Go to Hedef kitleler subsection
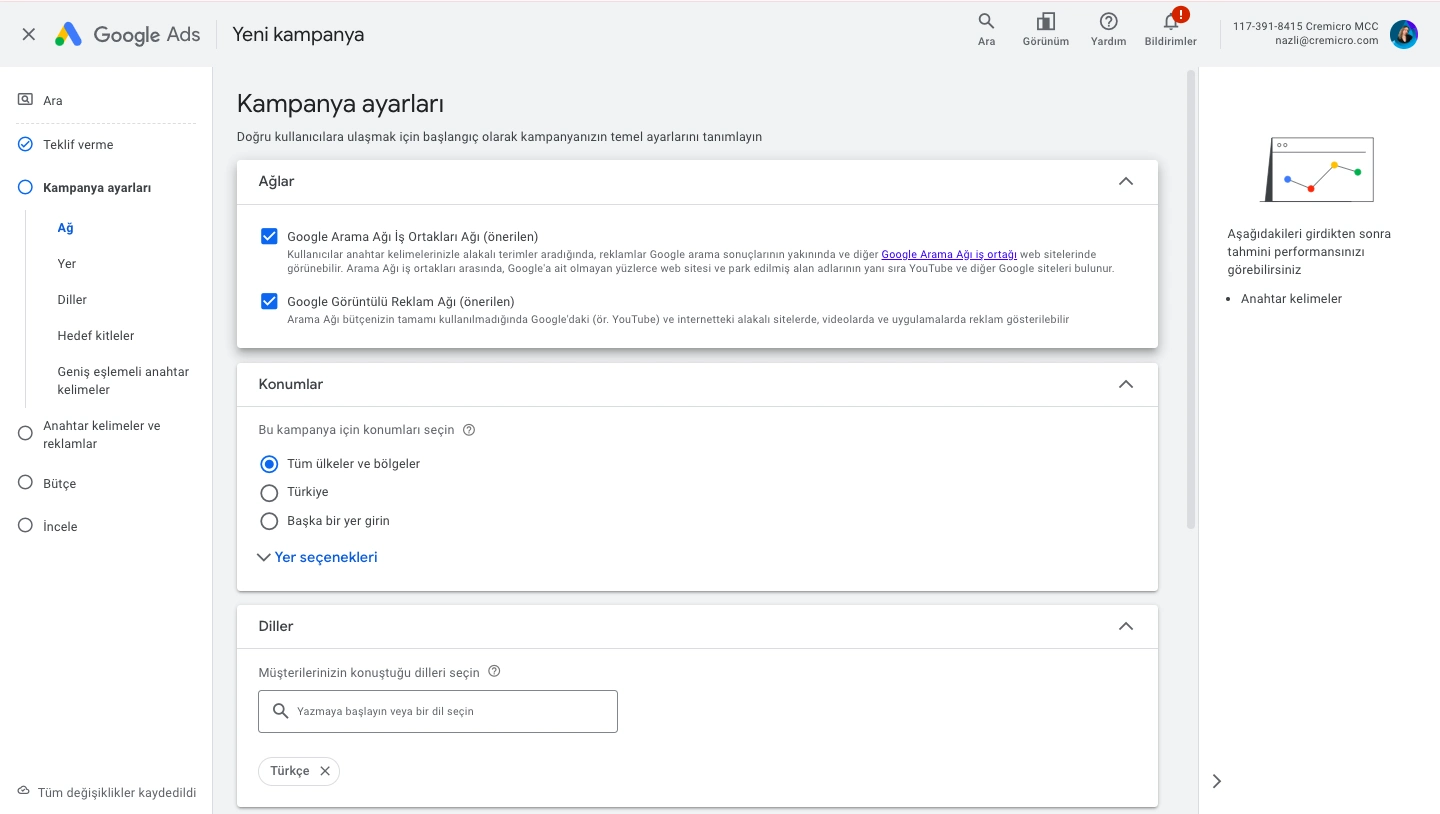The width and height of the screenshot is (1440, 814). pos(96,336)
